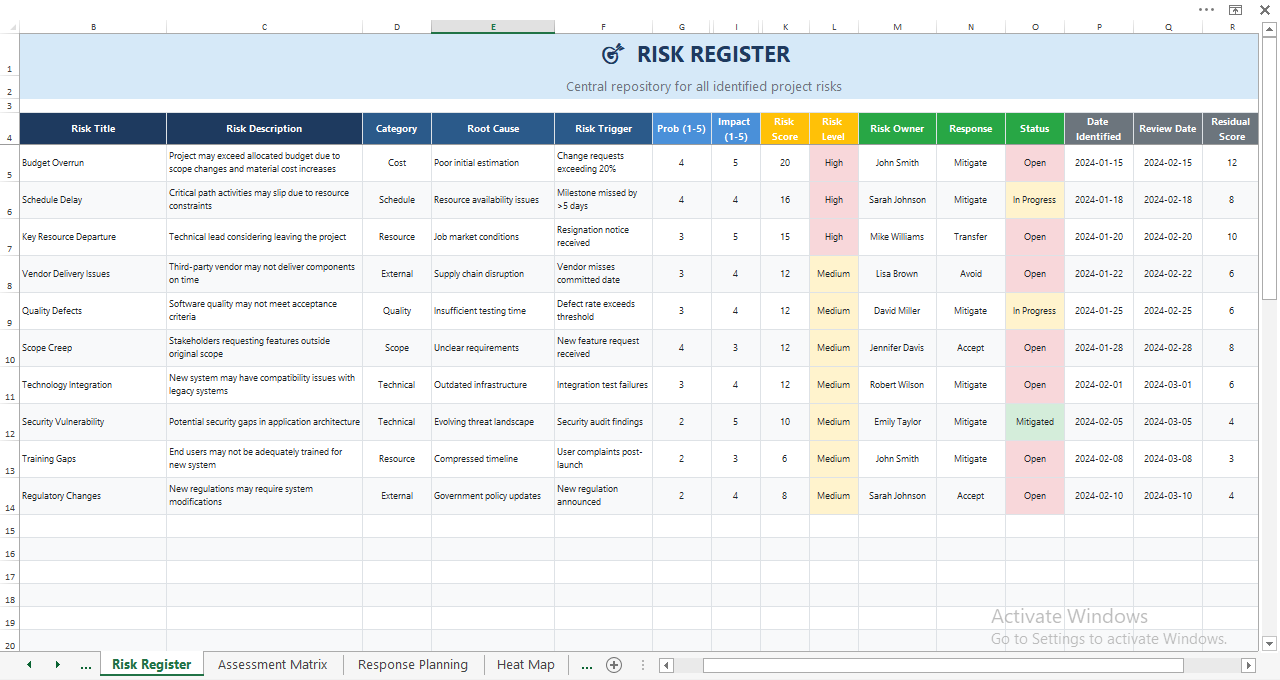The image size is (1280, 680).
Task: Open the Assessment Matrix sheet tab
Action: [x=273, y=664]
